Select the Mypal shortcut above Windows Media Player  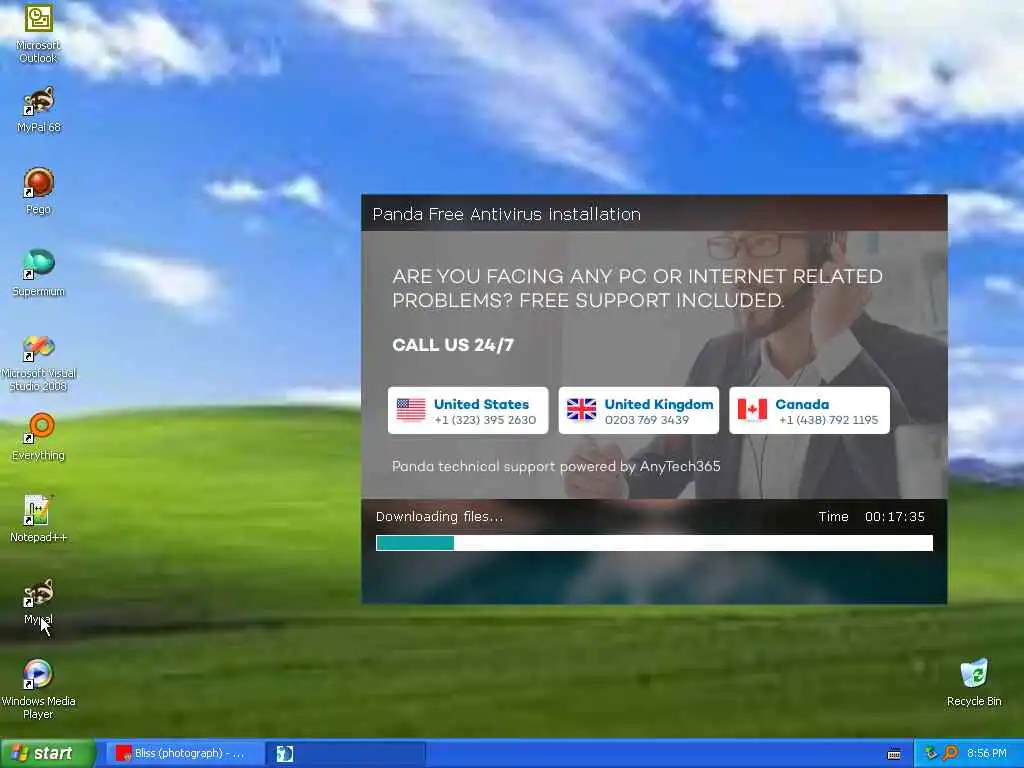pos(39,601)
